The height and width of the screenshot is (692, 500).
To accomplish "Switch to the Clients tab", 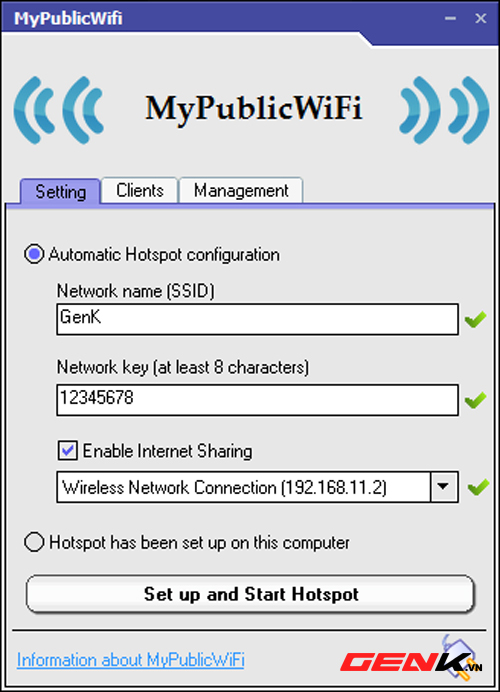I will click(139, 191).
